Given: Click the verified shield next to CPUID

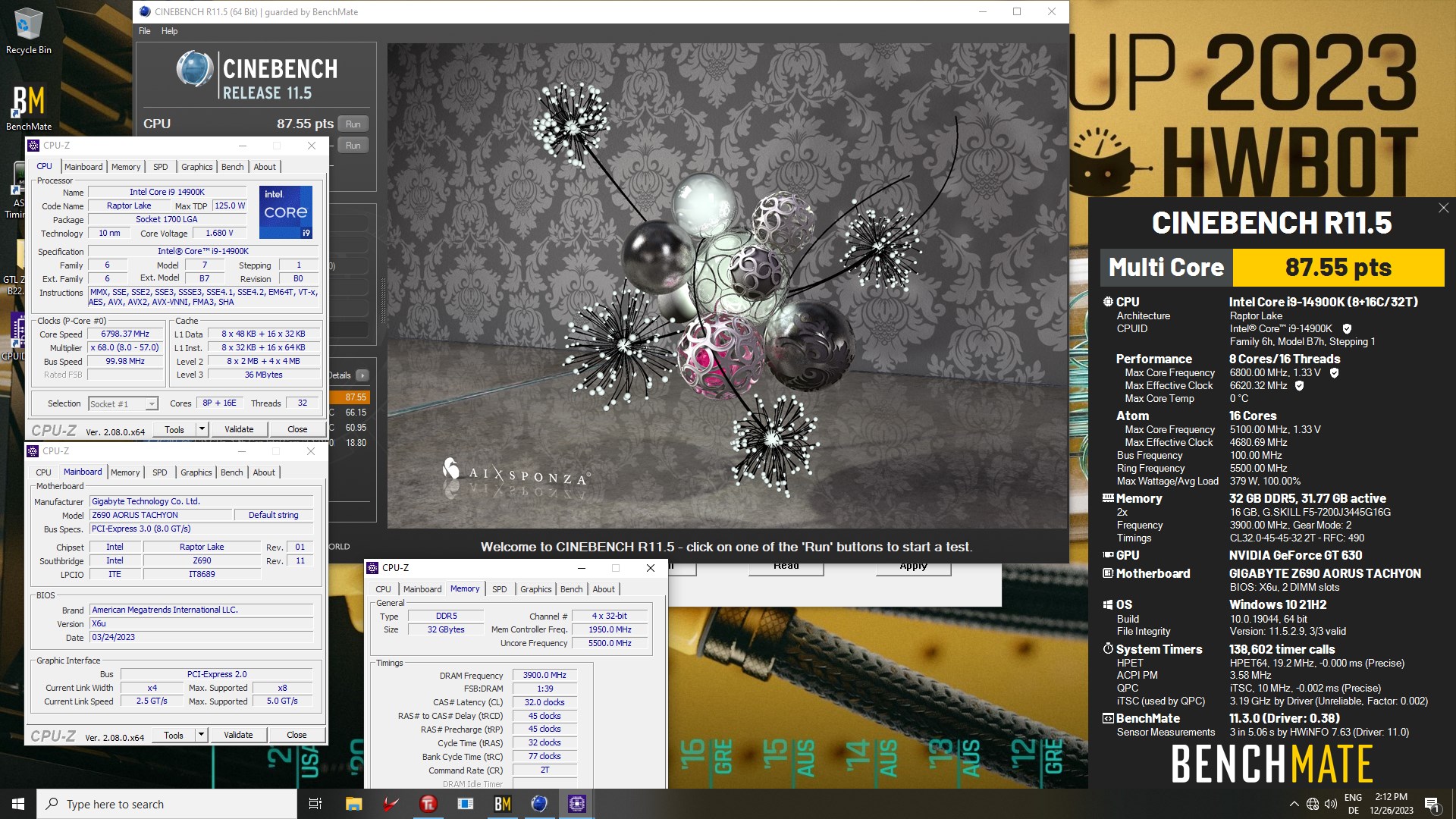Looking at the screenshot, I should 1347,328.
